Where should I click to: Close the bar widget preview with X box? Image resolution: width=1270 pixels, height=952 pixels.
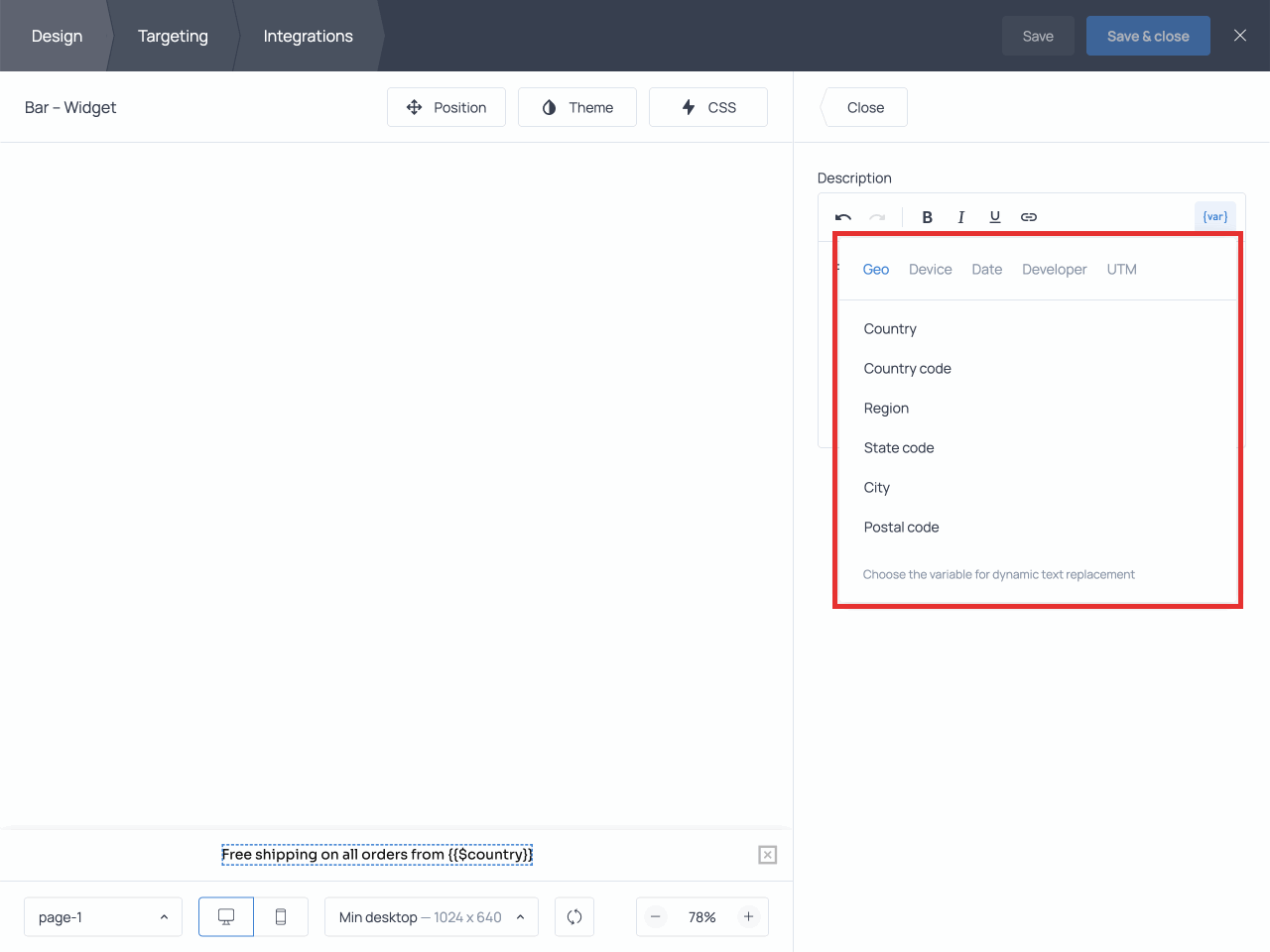[768, 855]
